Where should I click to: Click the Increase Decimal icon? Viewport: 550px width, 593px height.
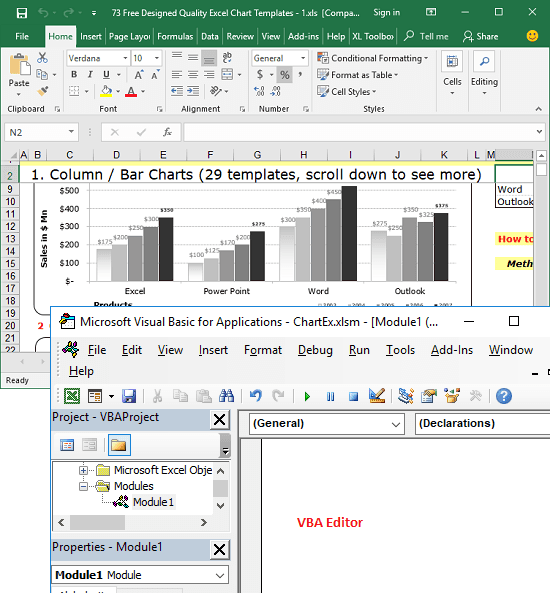pyautogui.click(x=259, y=91)
